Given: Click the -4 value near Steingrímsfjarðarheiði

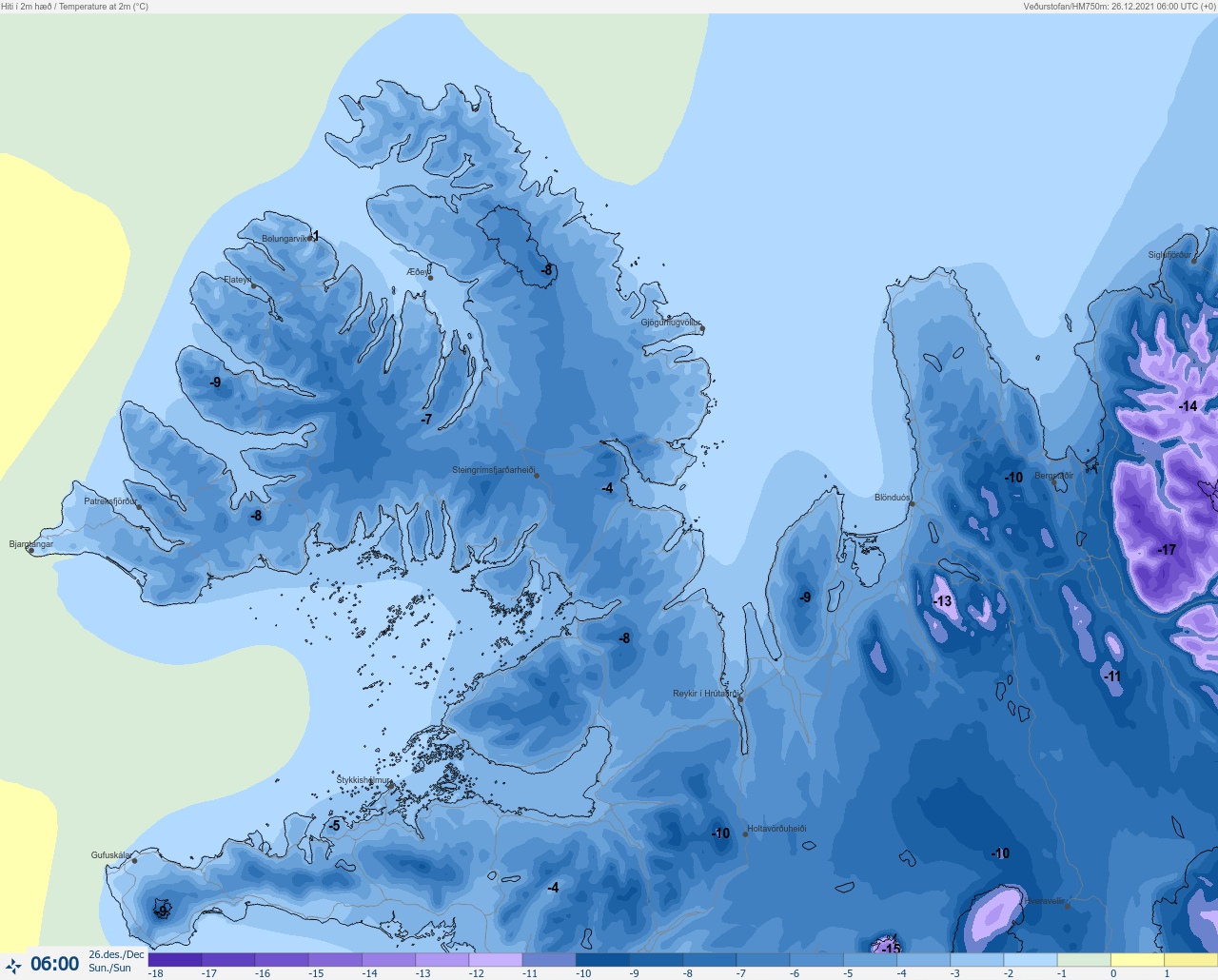Looking at the screenshot, I should (607, 488).
